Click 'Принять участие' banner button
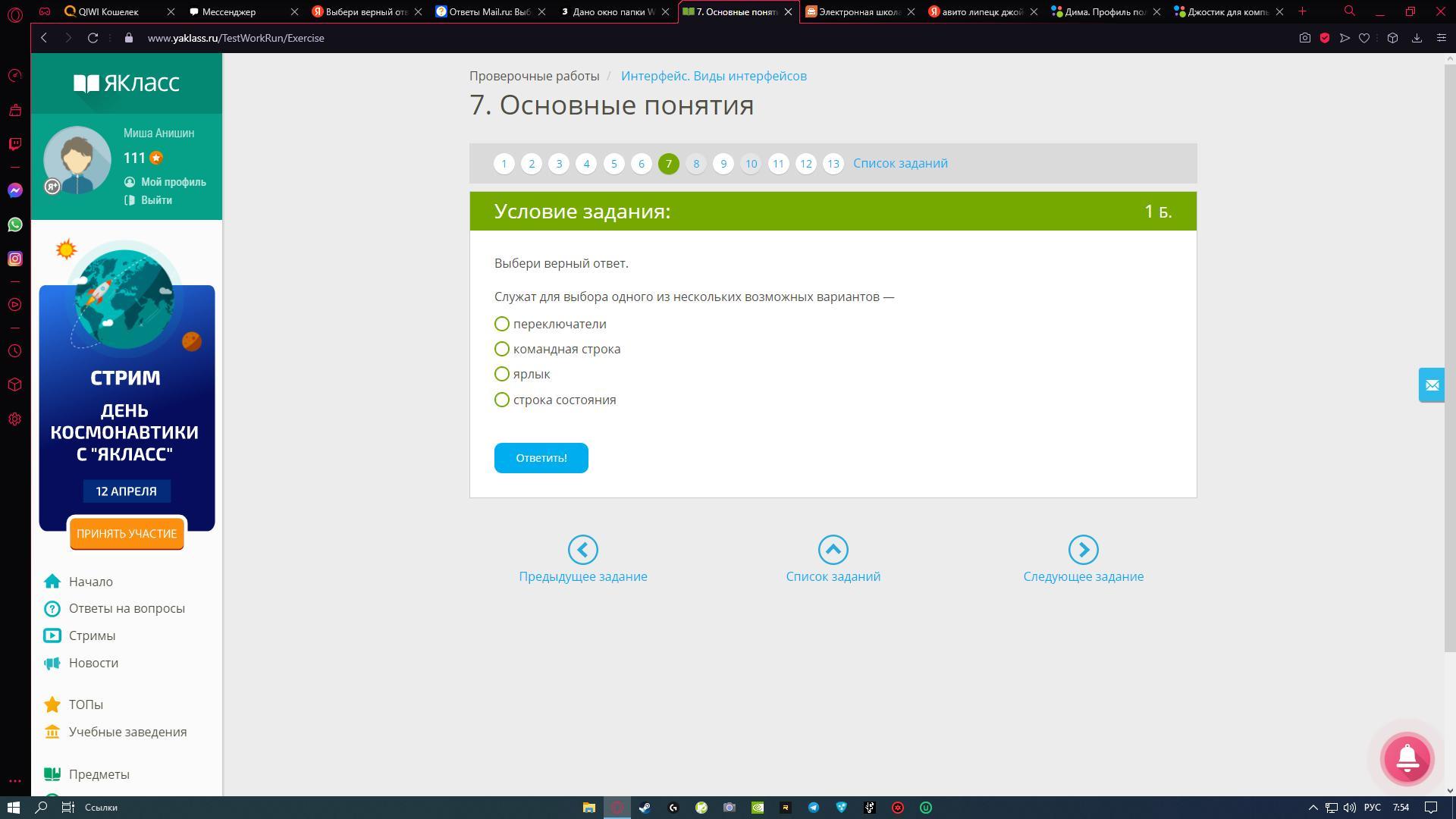The width and height of the screenshot is (1456, 819). pos(127,534)
